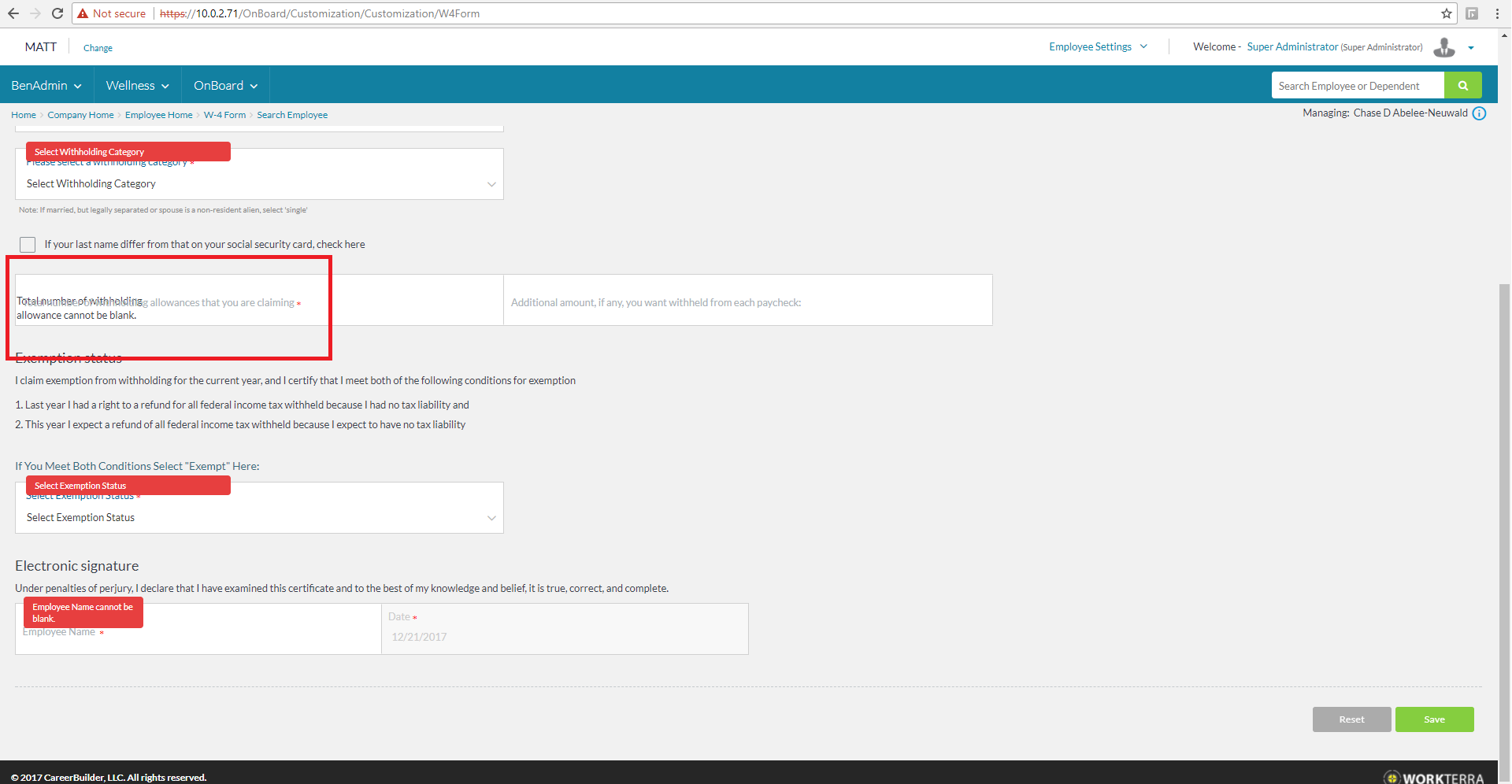Click the user avatar icon
This screenshot has width=1512, height=784.
click(1443, 47)
